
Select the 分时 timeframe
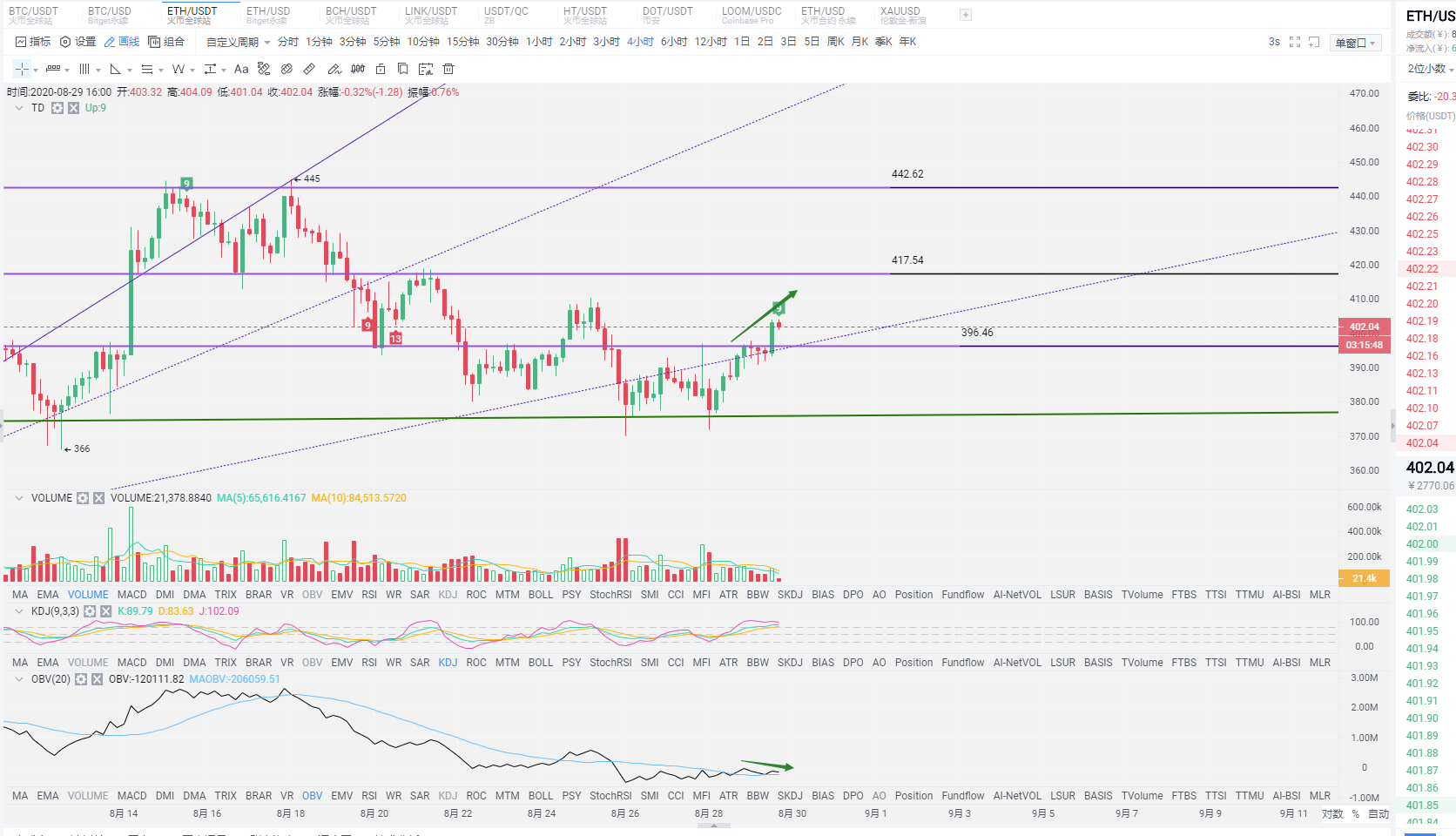coord(288,42)
